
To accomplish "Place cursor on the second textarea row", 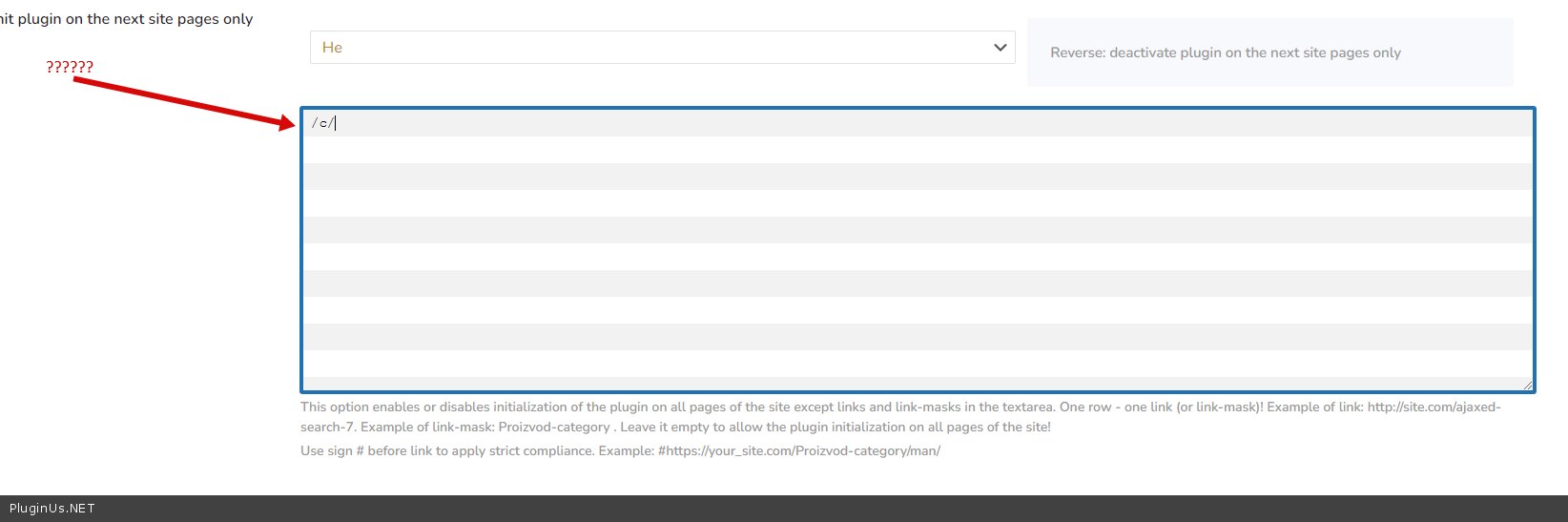I will [x=916, y=150].
